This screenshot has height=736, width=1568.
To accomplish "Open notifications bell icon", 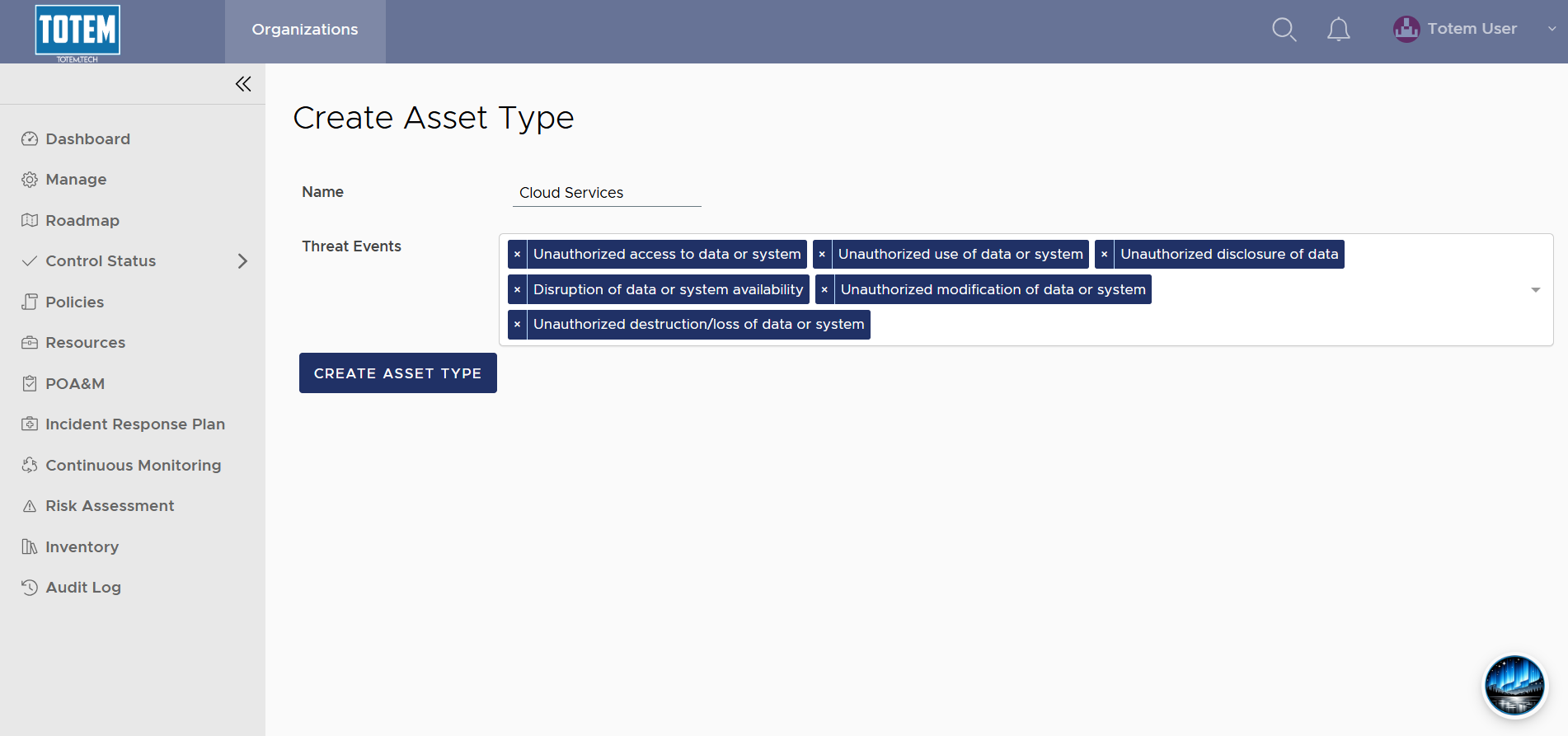I will pos(1338,30).
